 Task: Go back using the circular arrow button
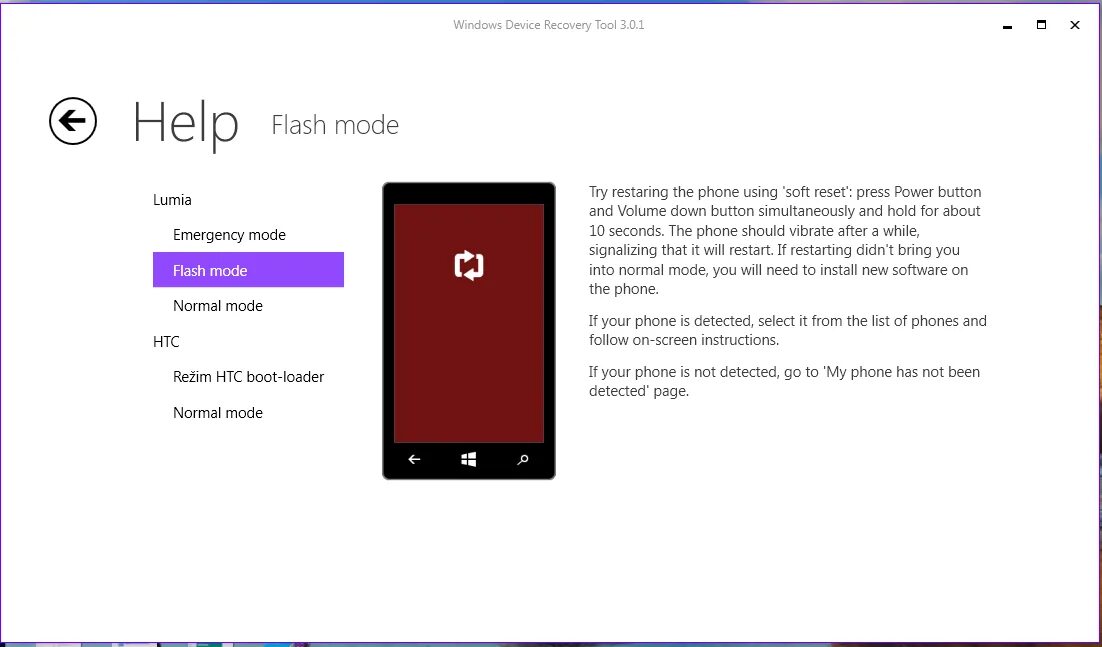(73, 121)
